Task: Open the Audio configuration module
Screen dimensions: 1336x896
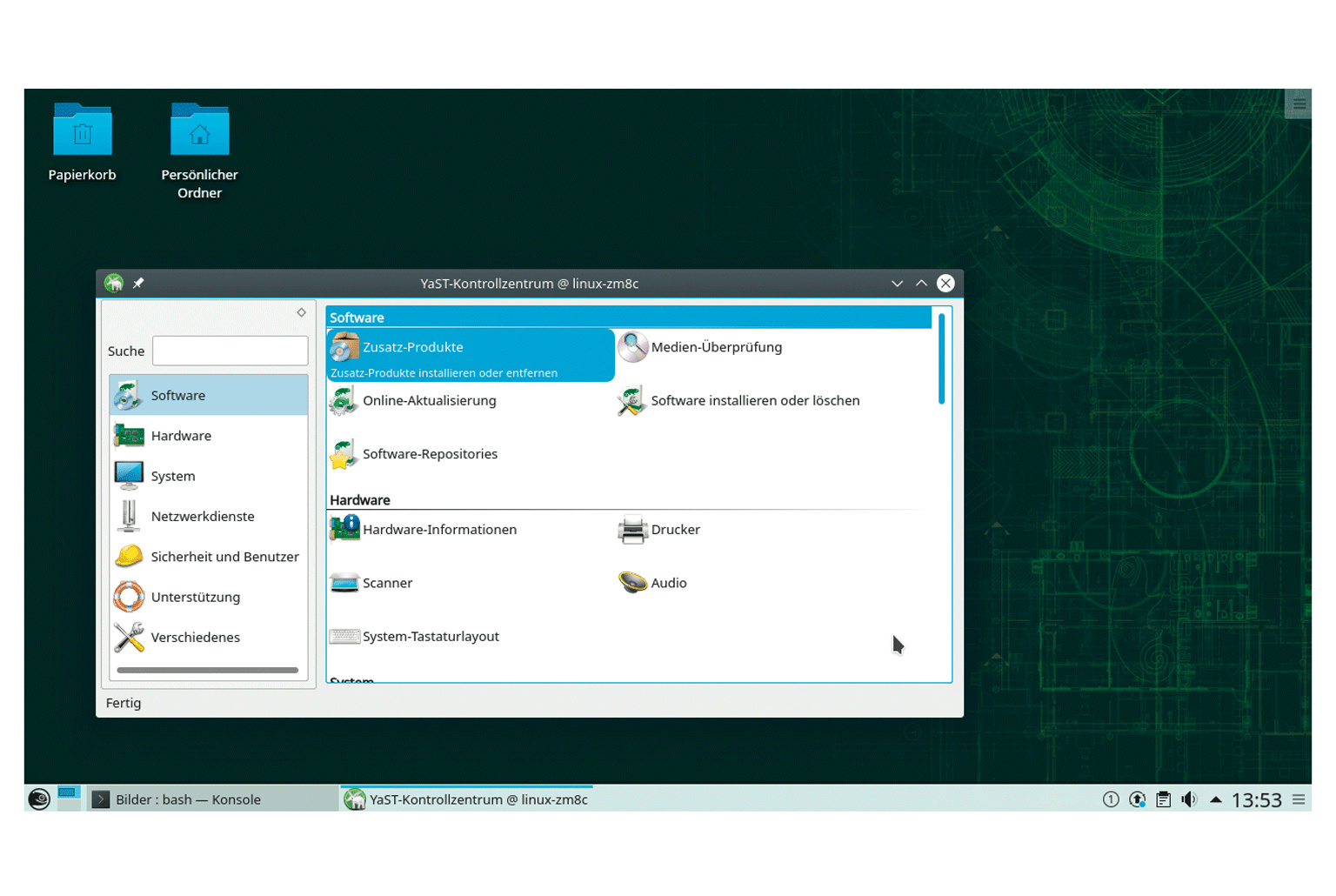Action: (668, 584)
